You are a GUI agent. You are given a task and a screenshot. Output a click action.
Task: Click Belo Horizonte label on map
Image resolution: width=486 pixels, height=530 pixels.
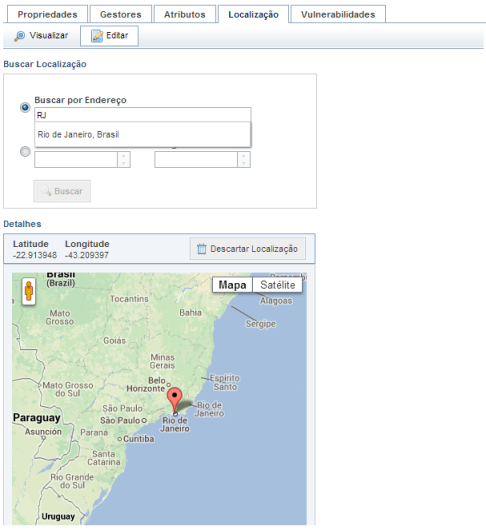(x=147, y=385)
